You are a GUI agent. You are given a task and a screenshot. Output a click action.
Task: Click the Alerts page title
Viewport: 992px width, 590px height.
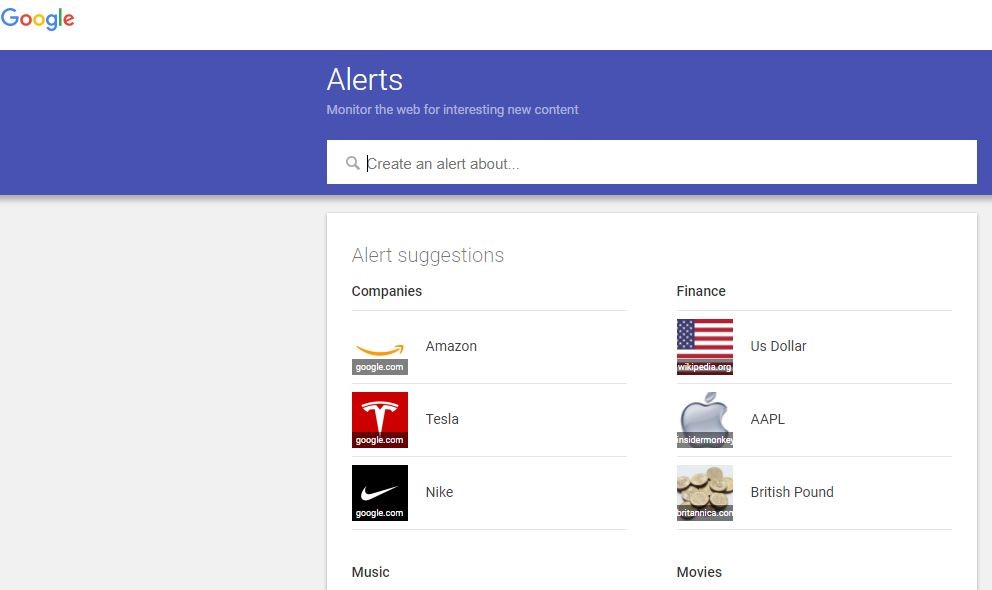click(x=365, y=80)
